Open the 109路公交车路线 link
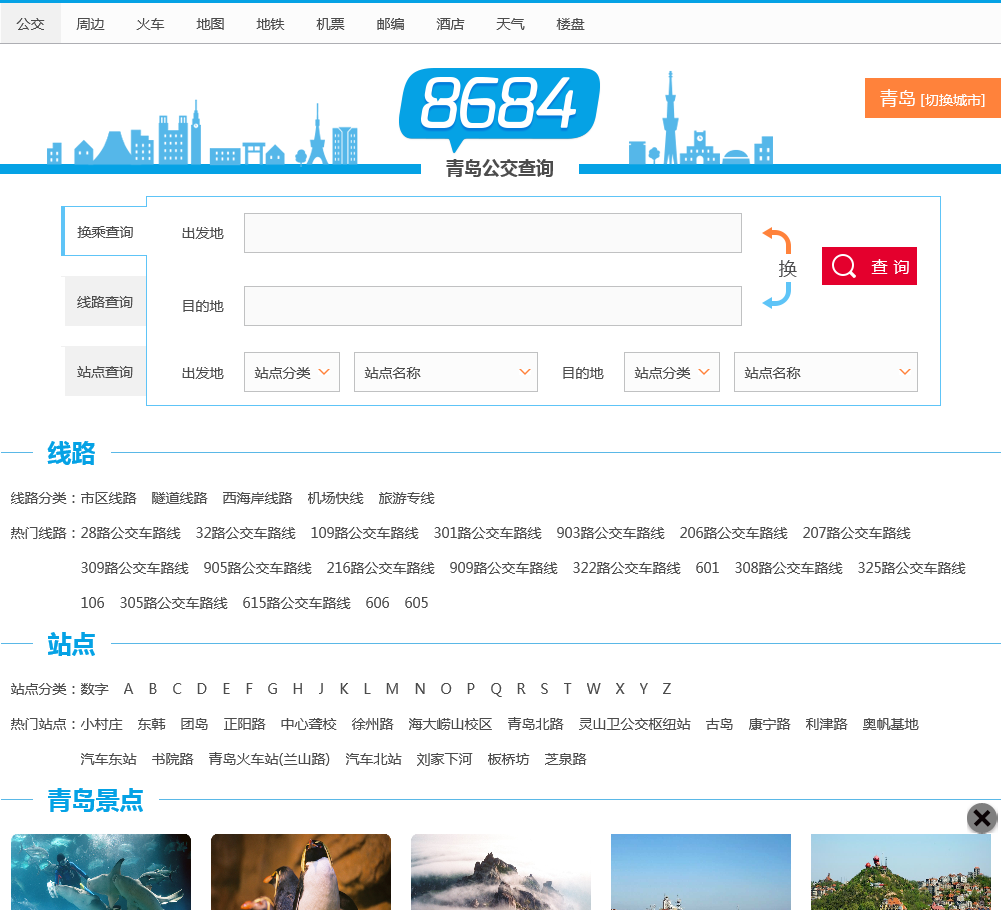 (365, 533)
